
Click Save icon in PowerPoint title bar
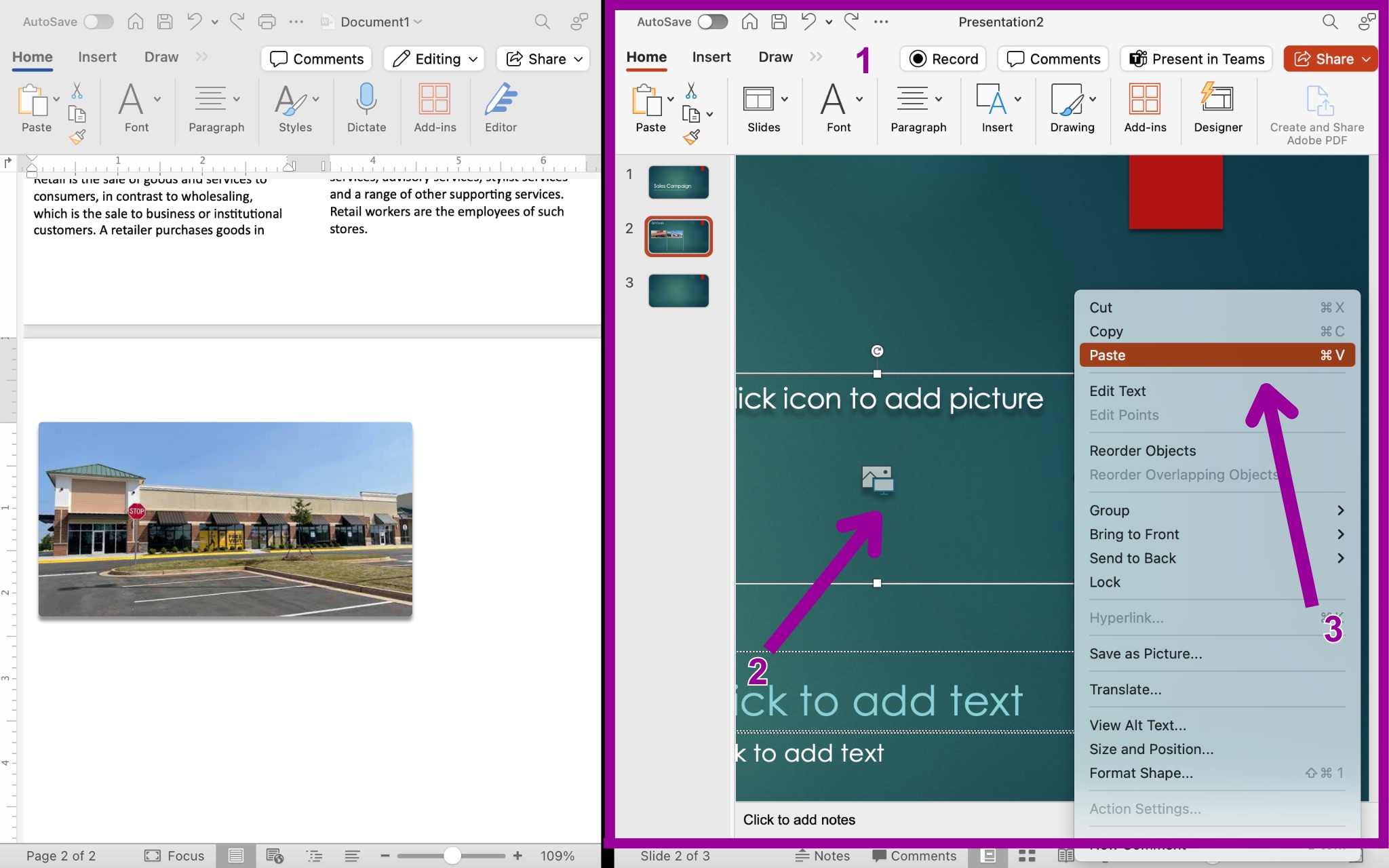[x=779, y=22]
